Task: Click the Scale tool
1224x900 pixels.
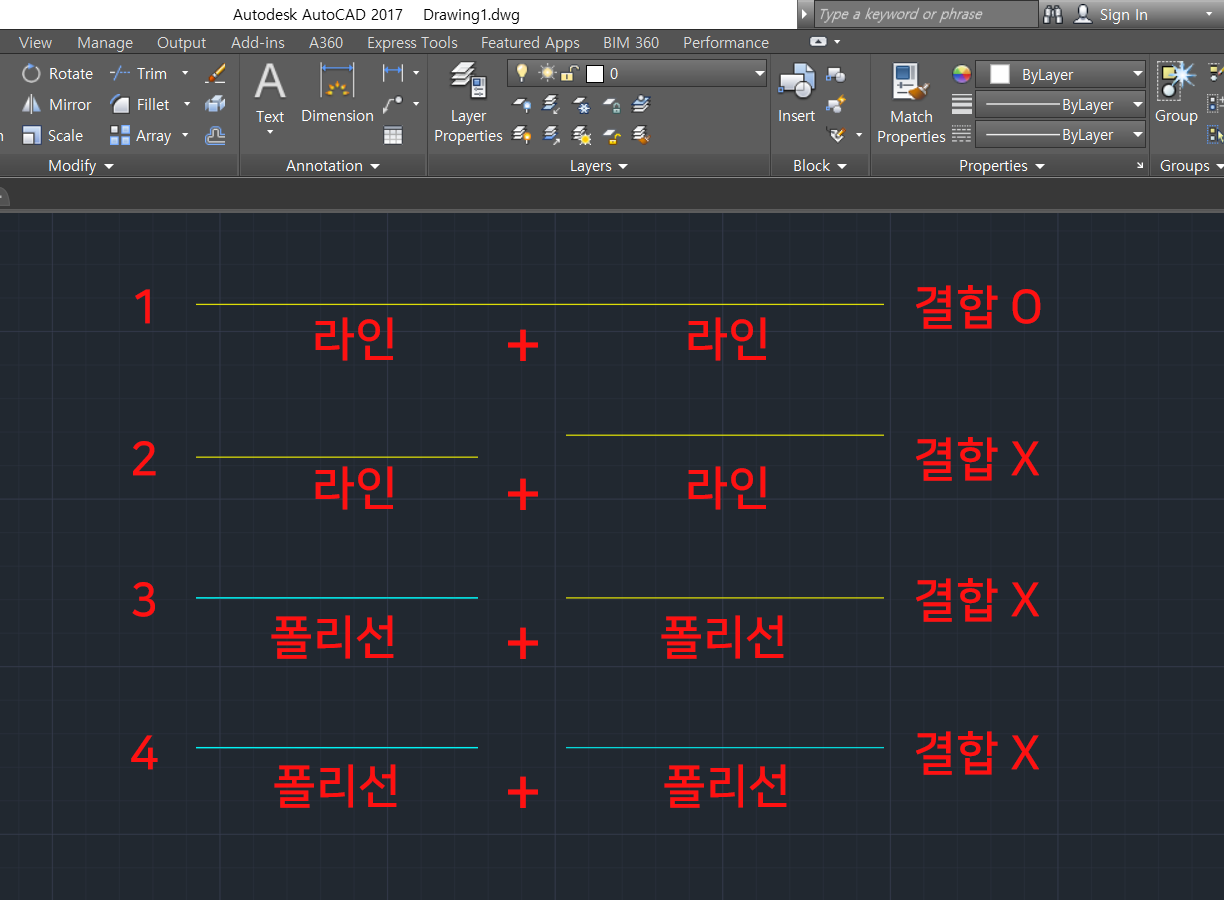Action: [x=53, y=135]
